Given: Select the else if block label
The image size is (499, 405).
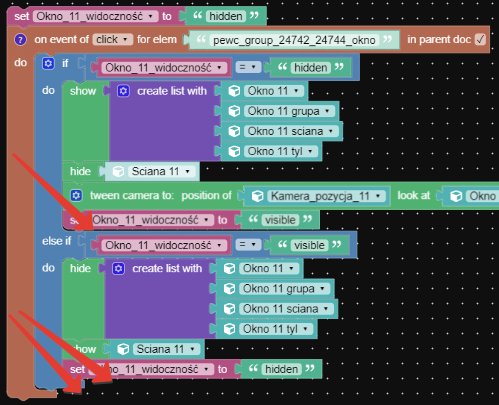Looking at the screenshot, I should pos(56,241).
